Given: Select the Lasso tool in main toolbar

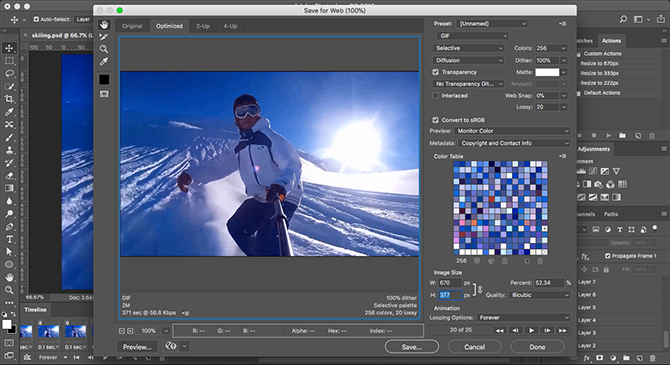Looking at the screenshot, I should (x=9, y=74).
